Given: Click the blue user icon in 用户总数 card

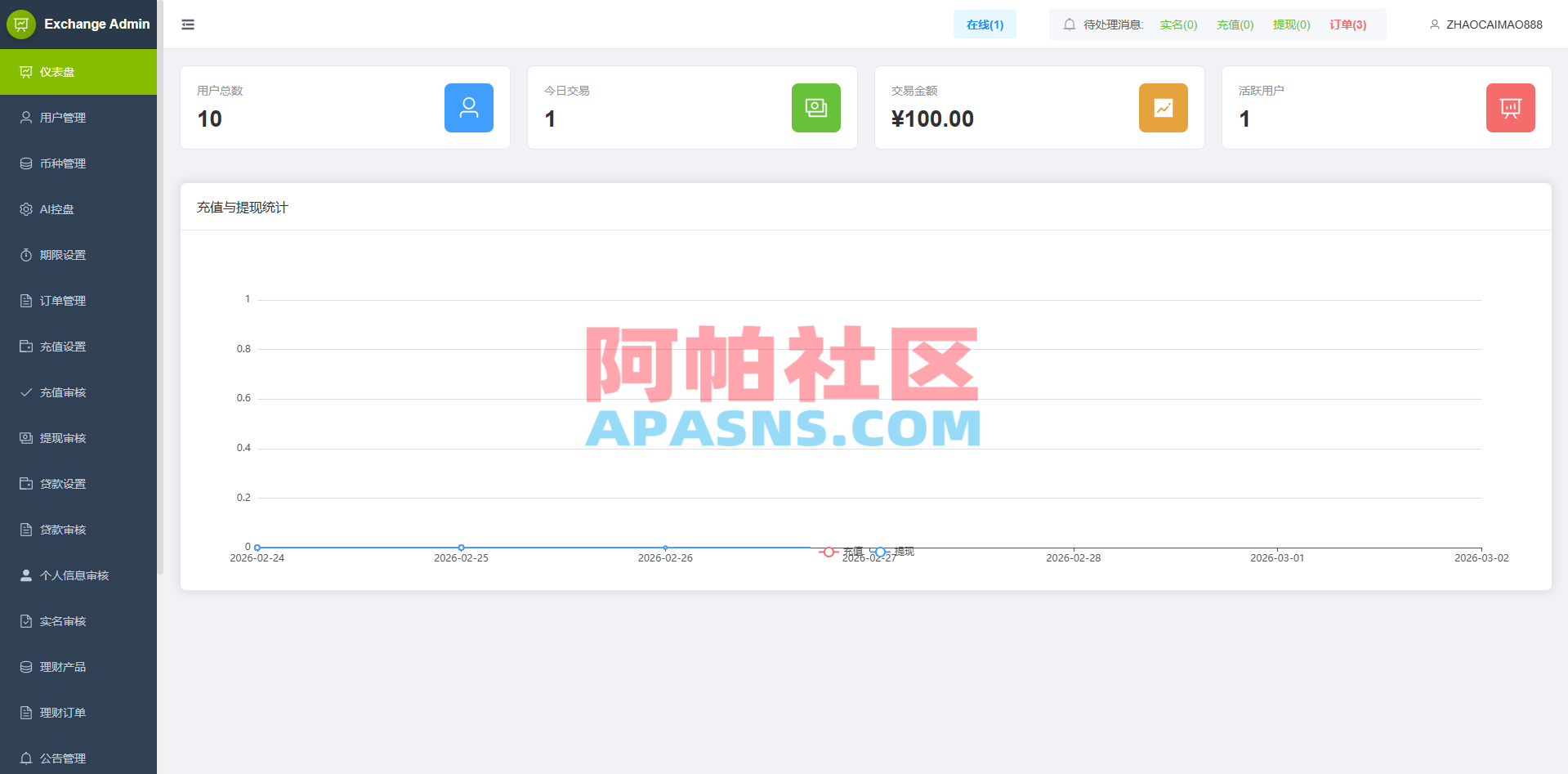Looking at the screenshot, I should (x=469, y=108).
